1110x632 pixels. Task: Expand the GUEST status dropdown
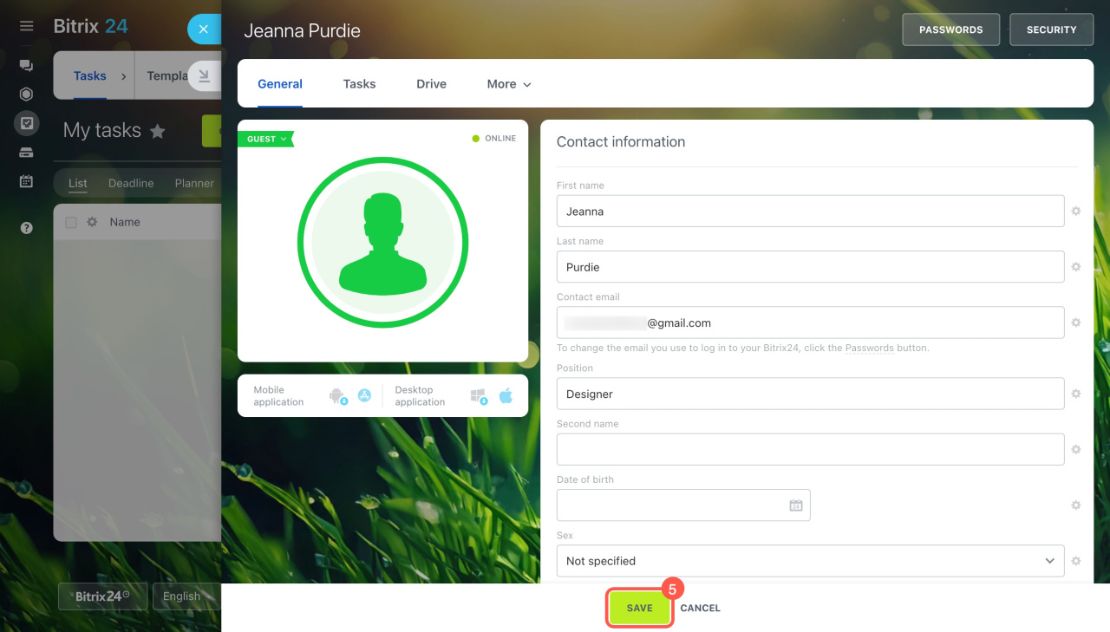point(266,139)
